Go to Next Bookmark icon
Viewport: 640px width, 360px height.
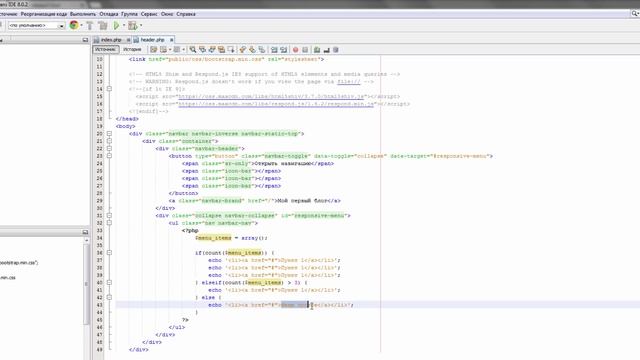[x=252, y=50]
